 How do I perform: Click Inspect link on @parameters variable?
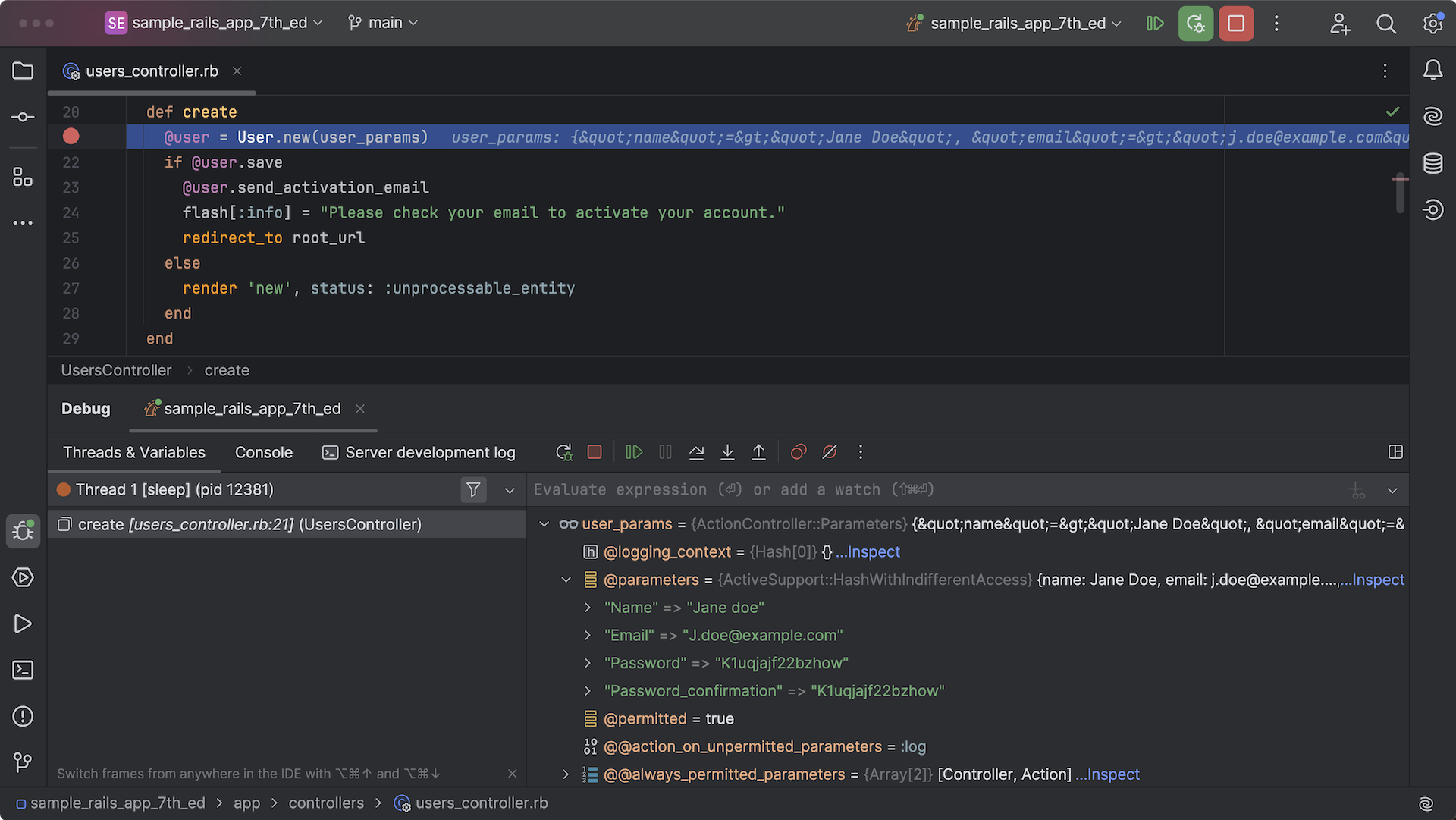1378,580
